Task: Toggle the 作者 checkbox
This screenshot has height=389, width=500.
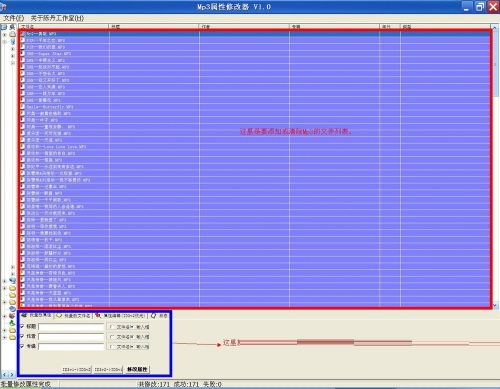Action: [x=22, y=336]
